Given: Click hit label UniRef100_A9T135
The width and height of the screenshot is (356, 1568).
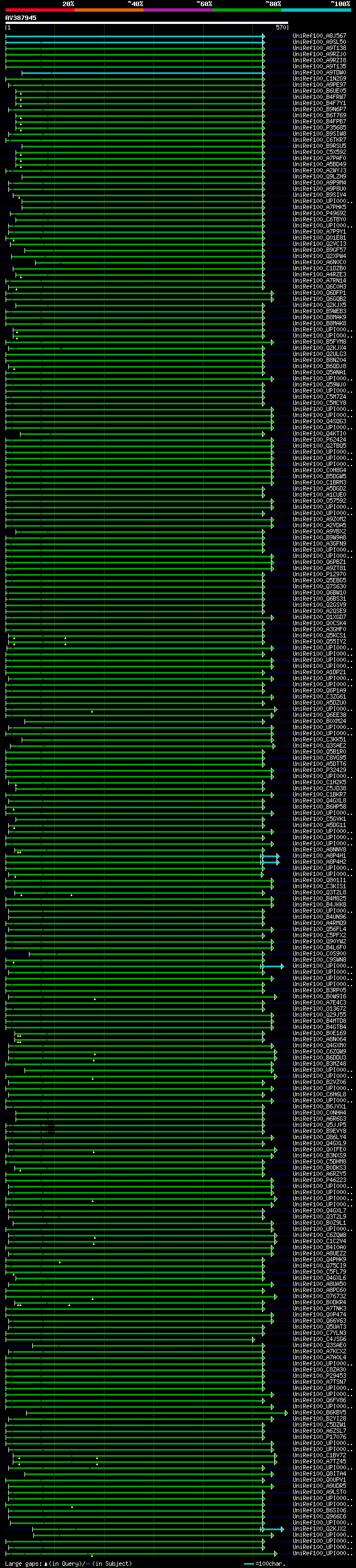Looking at the screenshot, I should pos(319,66).
